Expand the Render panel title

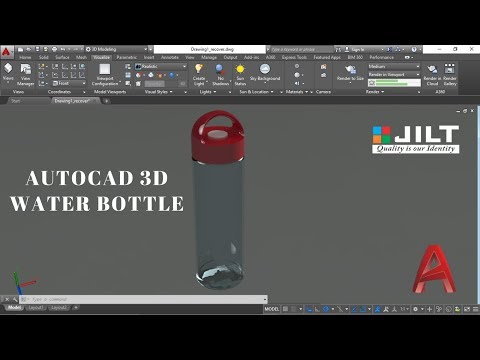(x=375, y=92)
